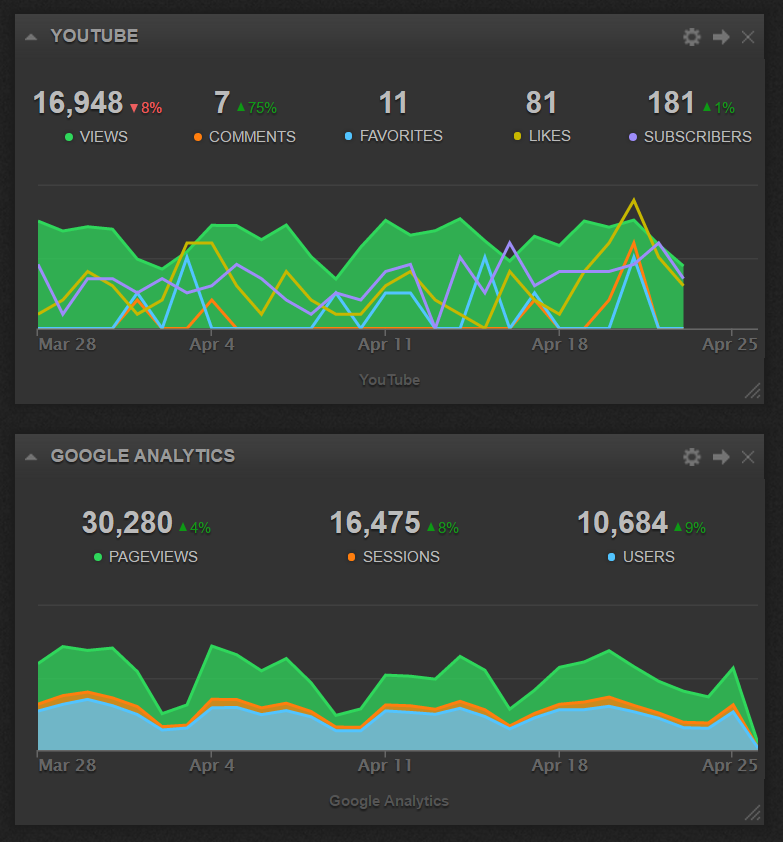The height and width of the screenshot is (842, 783).
Task: Click YouTube caption under top chart
Action: click(x=389, y=380)
